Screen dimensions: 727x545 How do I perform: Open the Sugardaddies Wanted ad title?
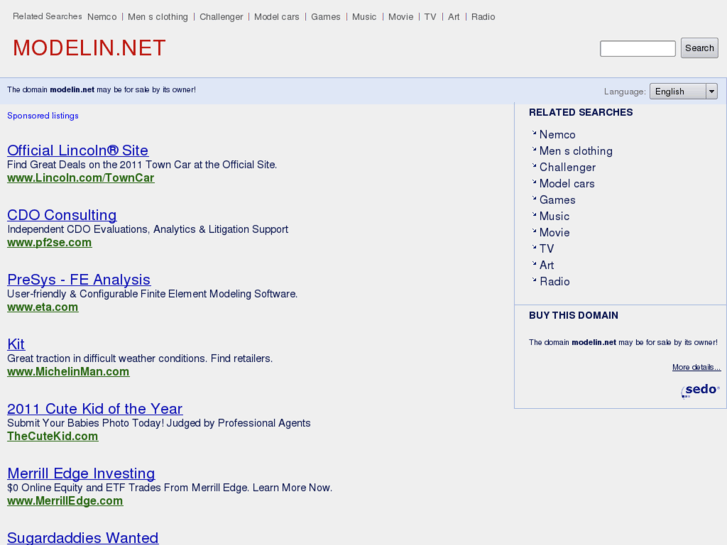pos(83,538)
